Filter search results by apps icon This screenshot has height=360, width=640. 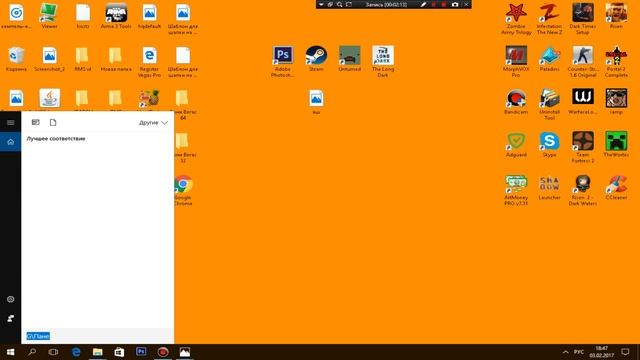coord(36,122)
